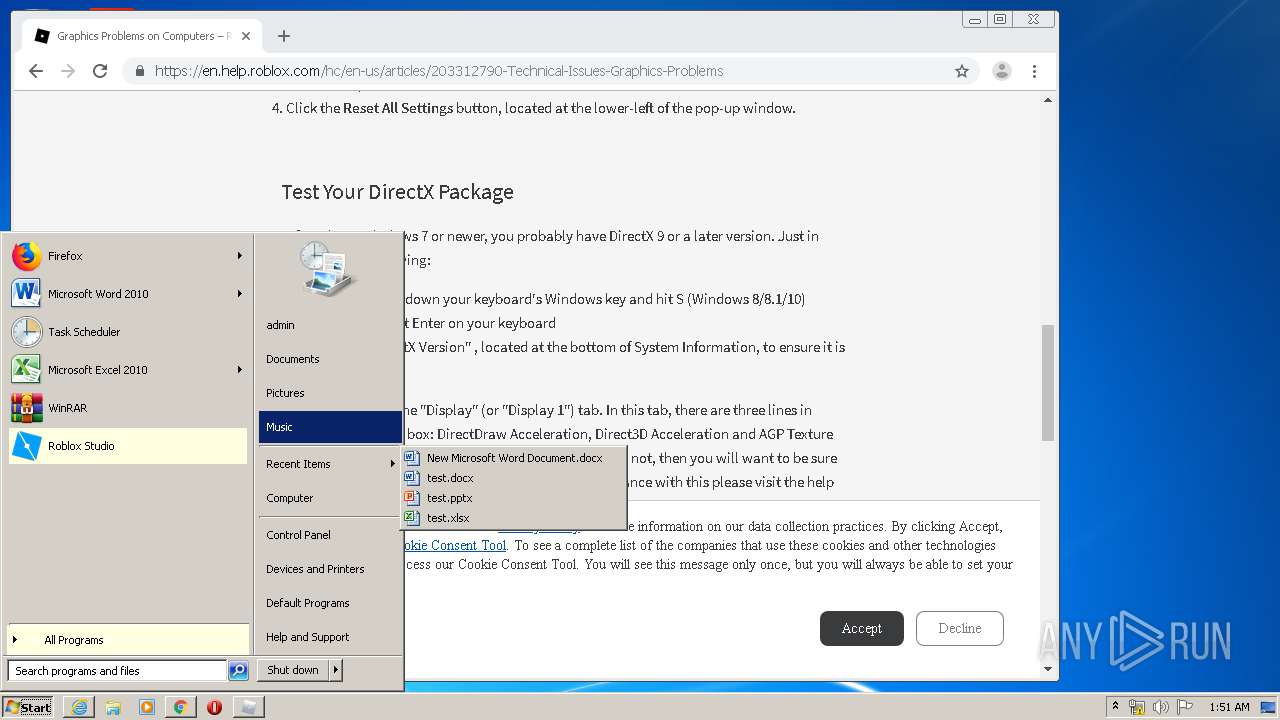Viewport: 1280px width, 720px height.
Task: Open Help and Support
Action: click(330, 637)
